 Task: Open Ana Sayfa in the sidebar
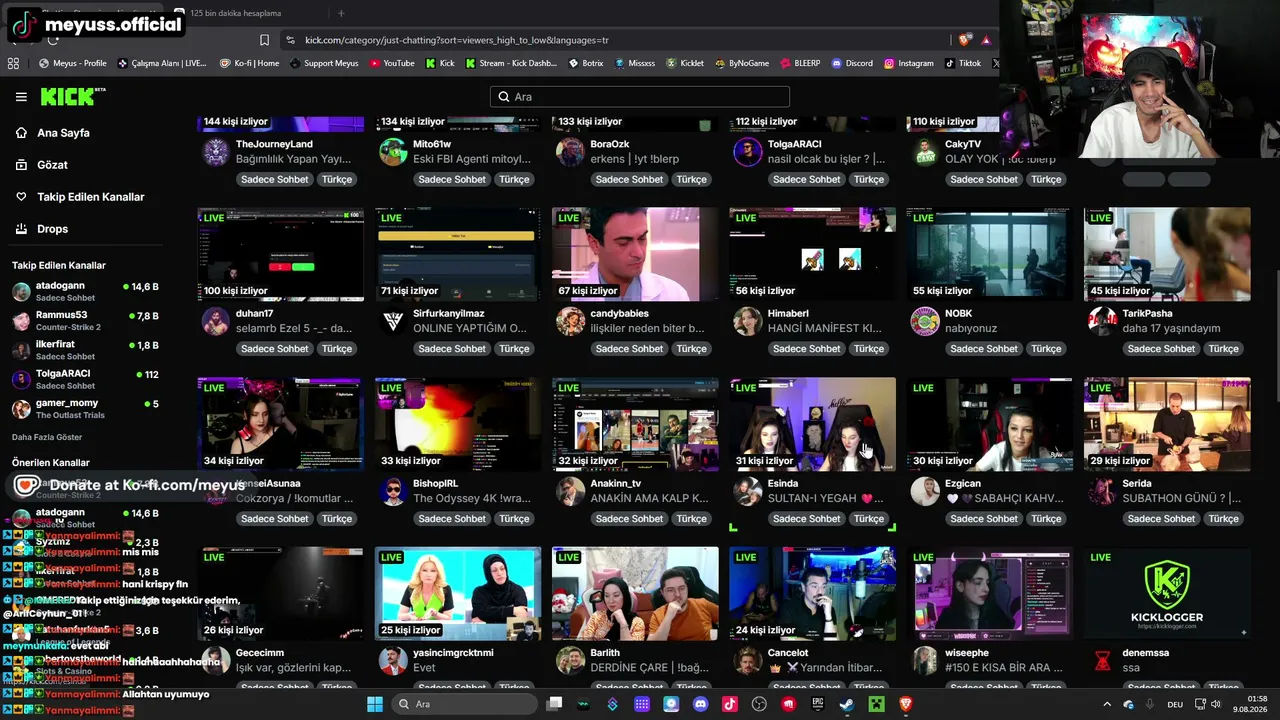[63, 133]
